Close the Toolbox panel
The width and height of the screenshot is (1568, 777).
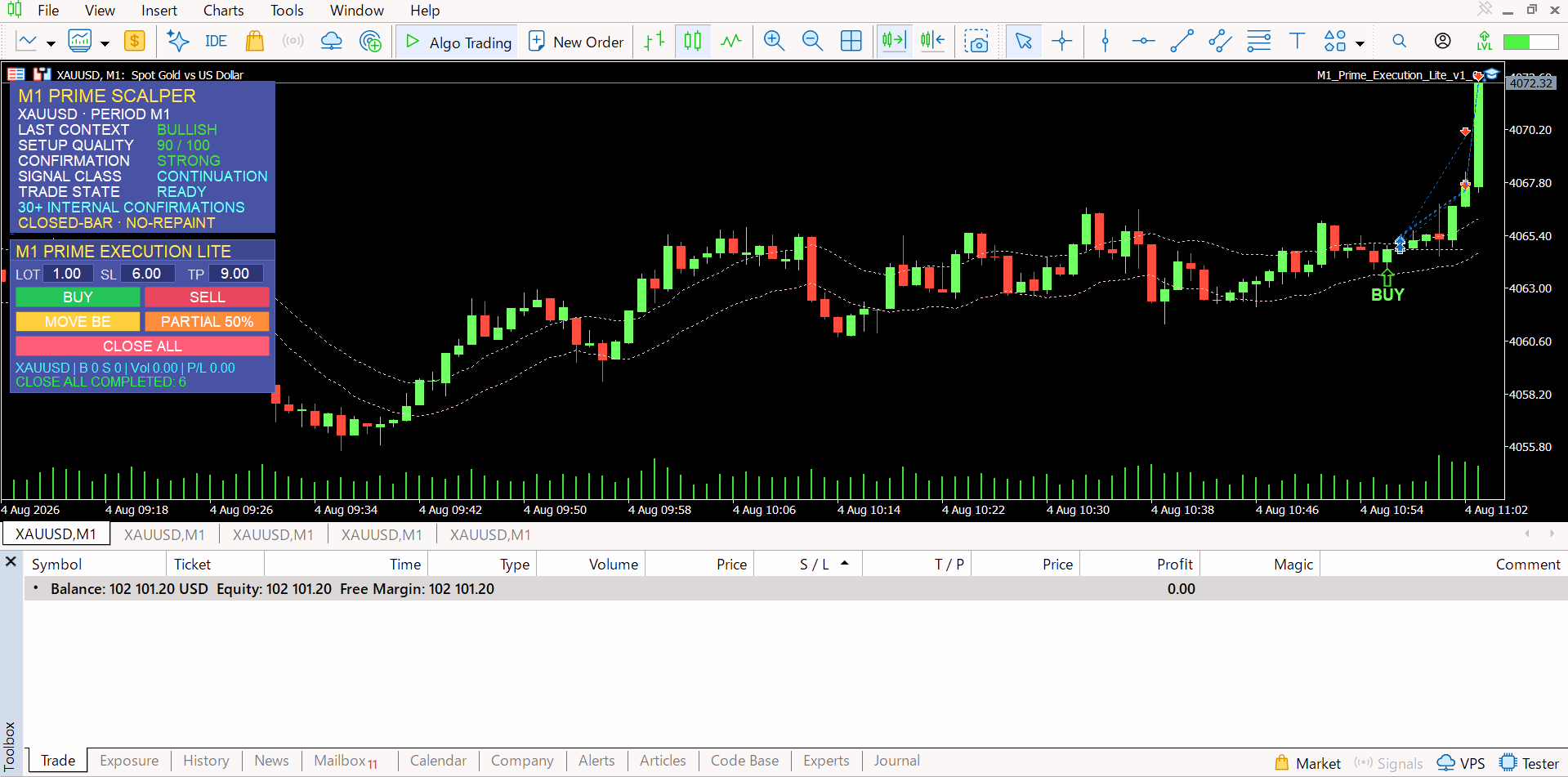[11, 562]
